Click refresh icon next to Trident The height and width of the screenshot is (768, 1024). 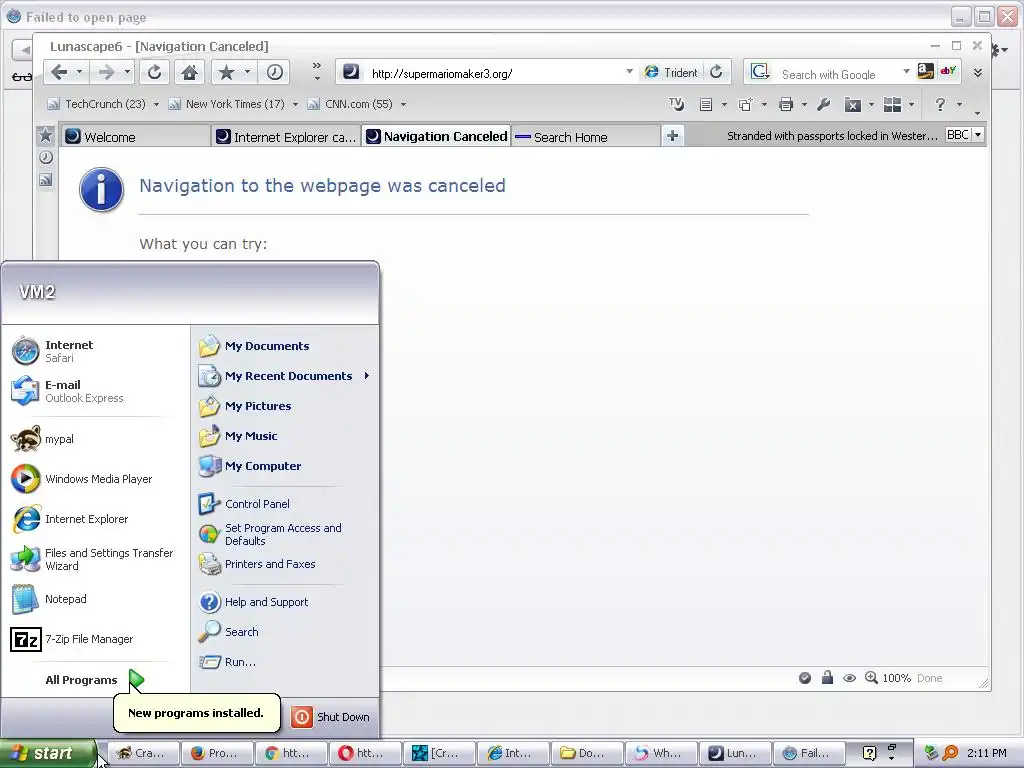[716, 72]
